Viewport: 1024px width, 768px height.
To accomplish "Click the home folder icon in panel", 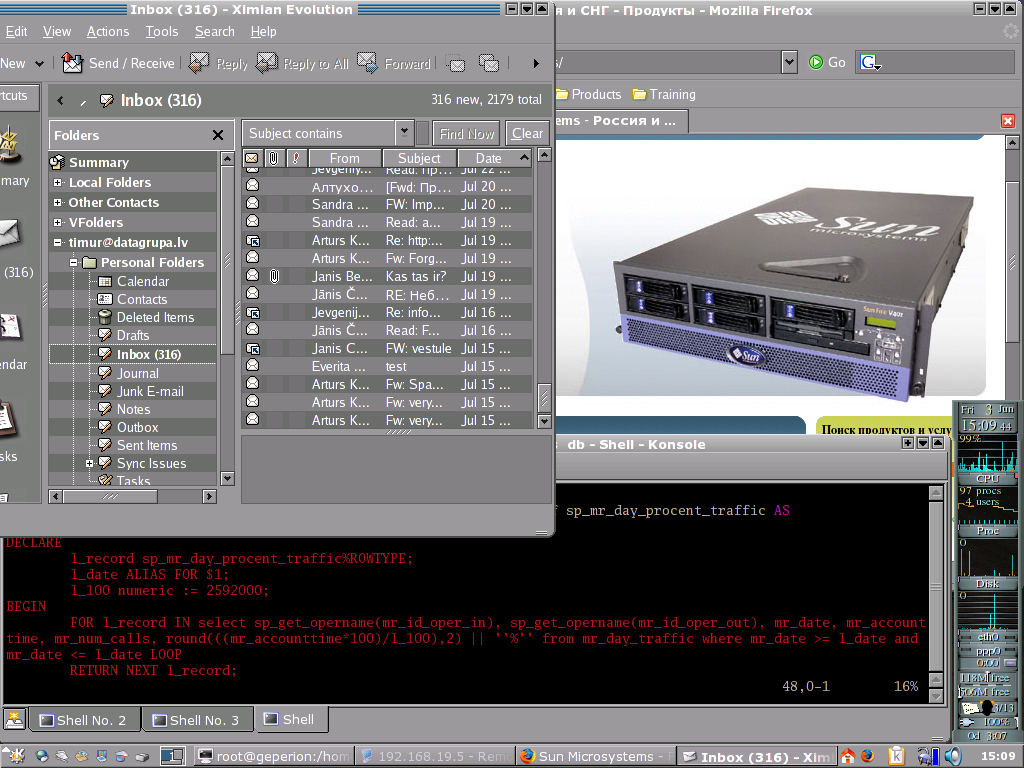I will pyautogui.click(x=848, y=756).
